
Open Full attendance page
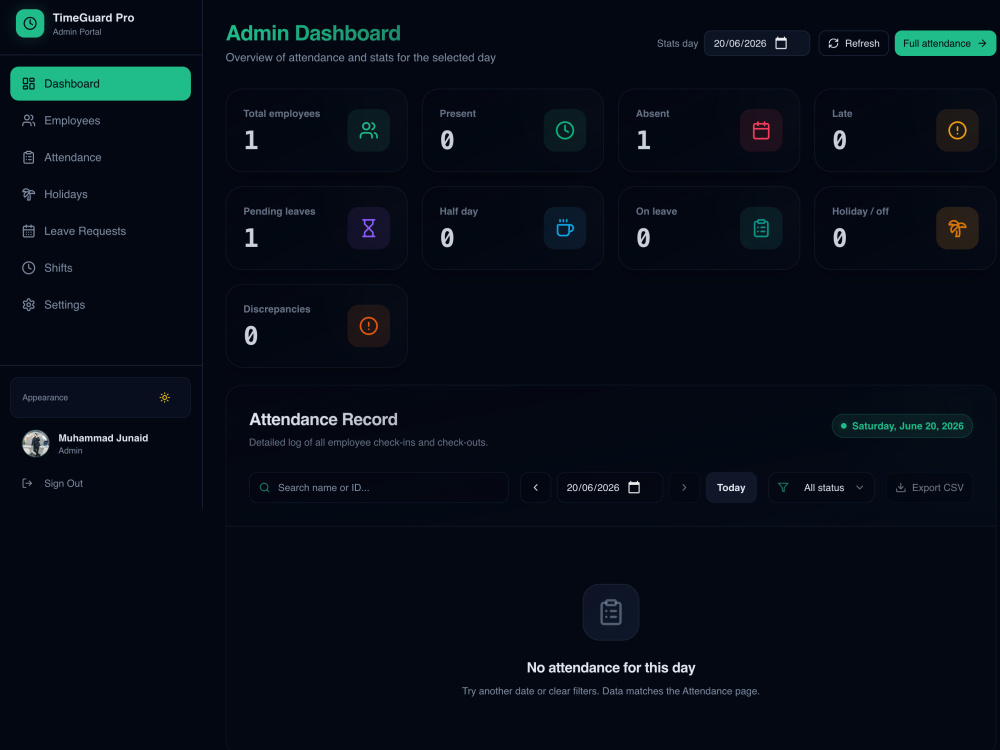(945, 43)
